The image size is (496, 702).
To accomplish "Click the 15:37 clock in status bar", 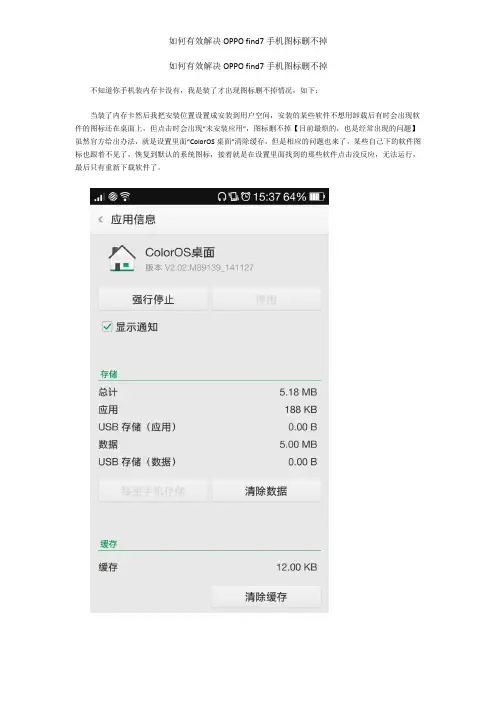I will click(x=266, y=197).
